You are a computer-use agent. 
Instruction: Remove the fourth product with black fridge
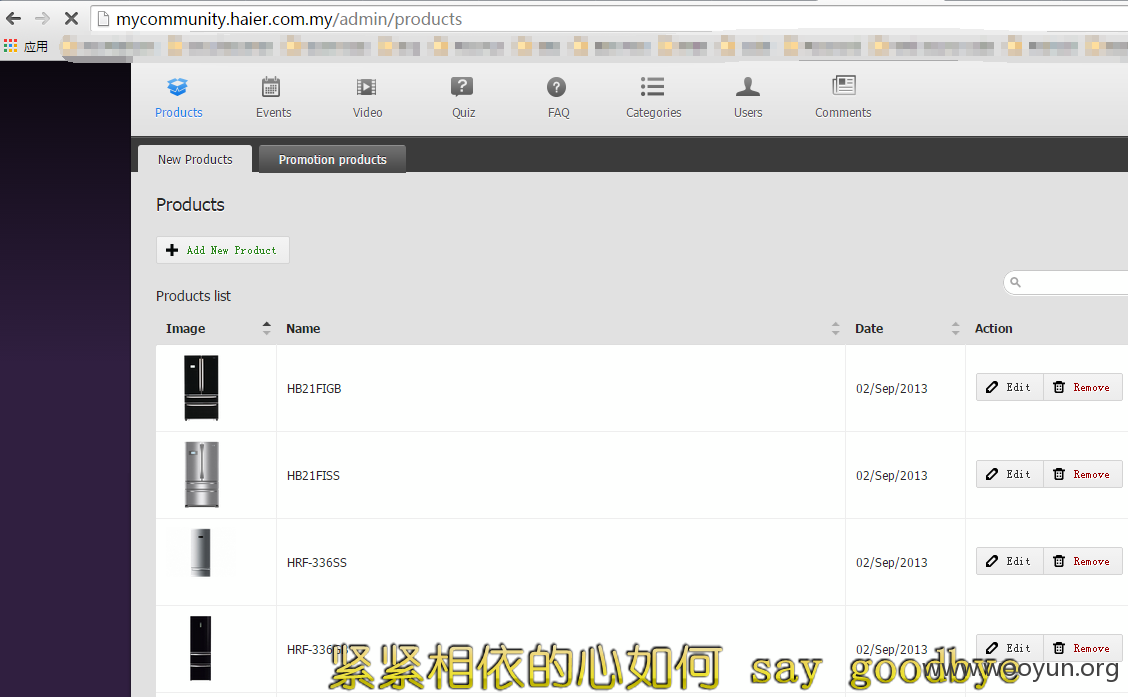point(1083,648)
